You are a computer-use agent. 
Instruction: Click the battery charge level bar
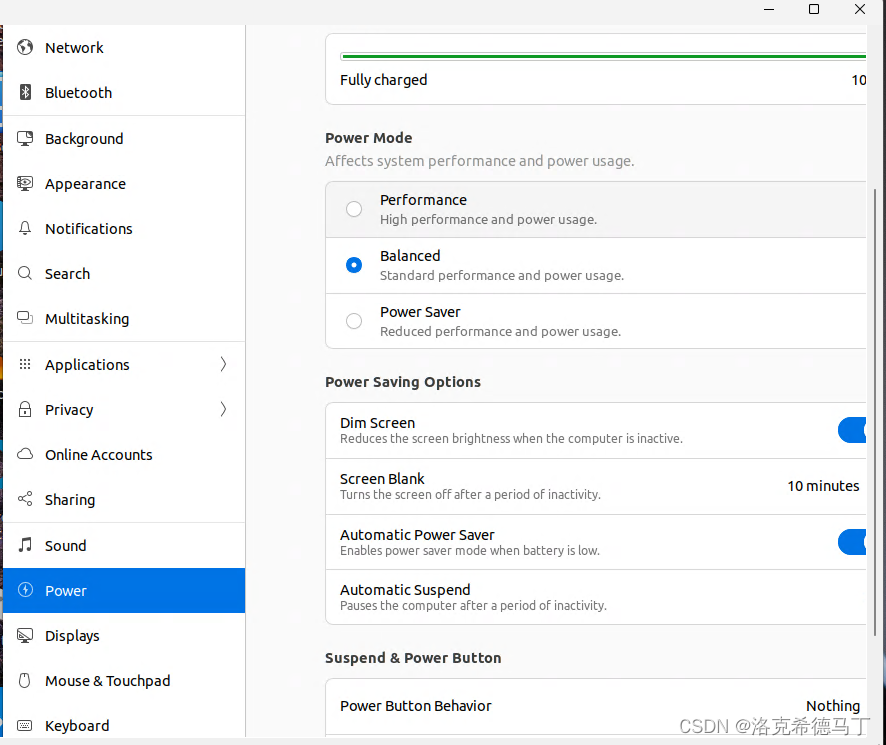603,57
